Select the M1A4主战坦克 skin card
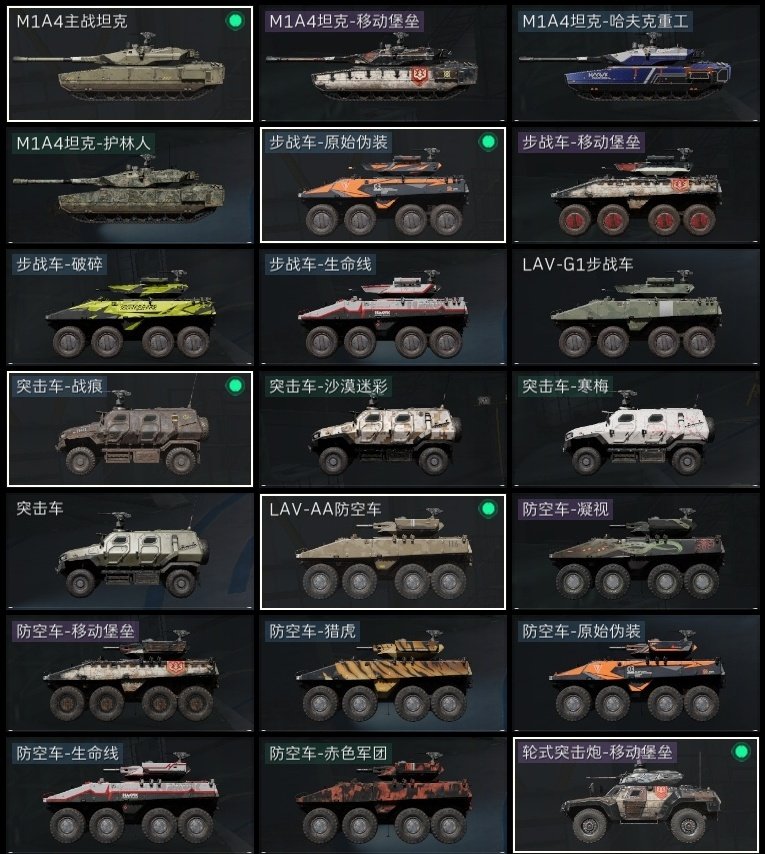 [x=130, y=64]
